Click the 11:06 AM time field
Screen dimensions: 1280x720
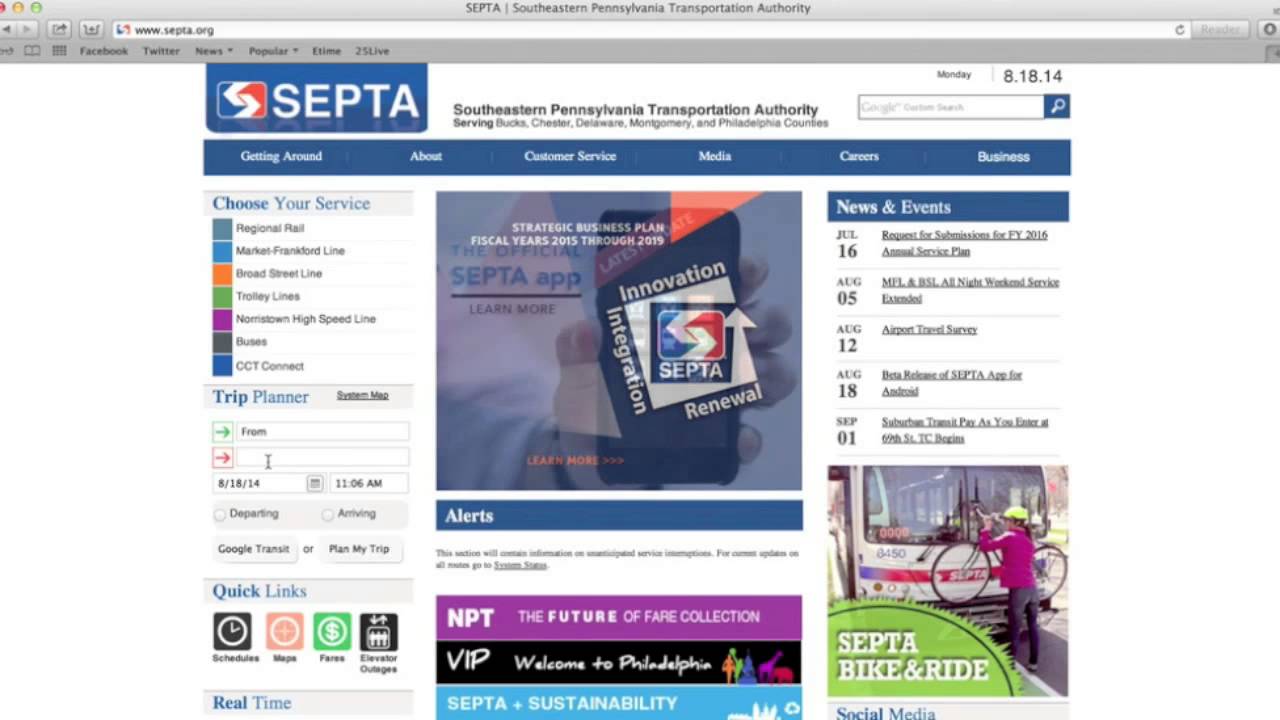coord(368,483)
